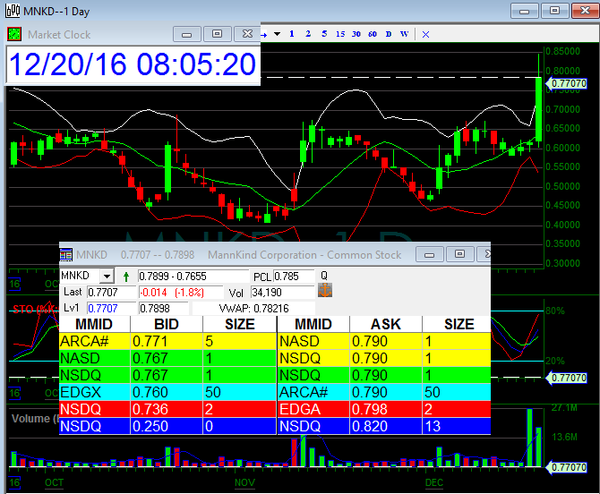Choose the 15-minute chart interval

coord(341,34)
